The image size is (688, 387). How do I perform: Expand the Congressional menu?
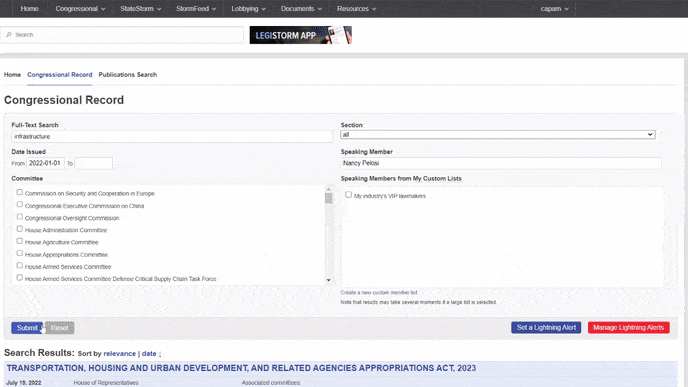click(x=80, y=8)
